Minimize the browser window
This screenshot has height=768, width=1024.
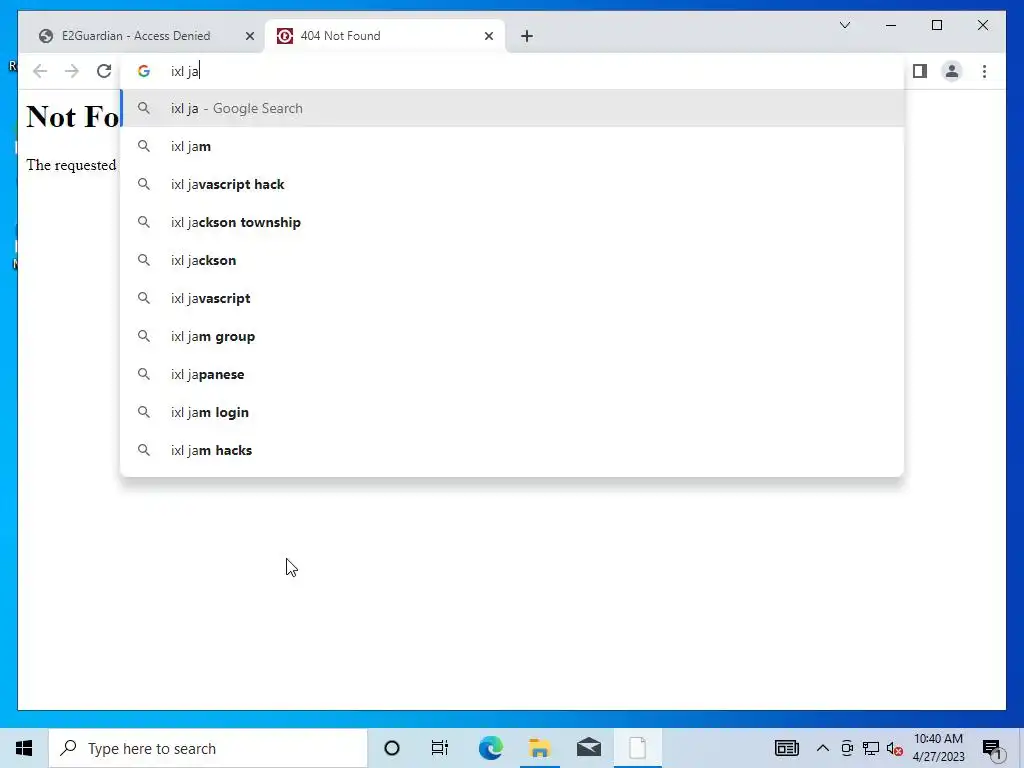coord(891,25)
